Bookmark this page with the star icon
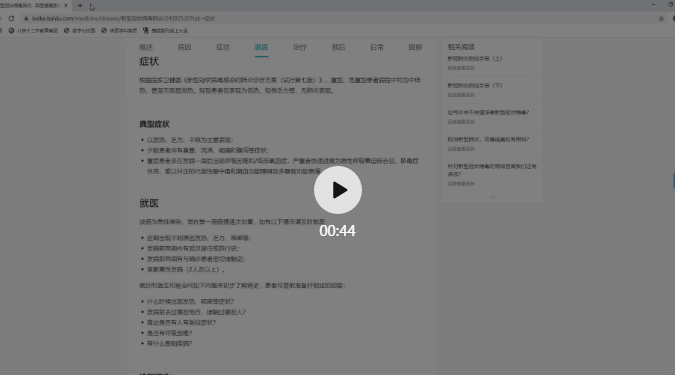Screen dimensions: 675x375 tap(661, 19)
